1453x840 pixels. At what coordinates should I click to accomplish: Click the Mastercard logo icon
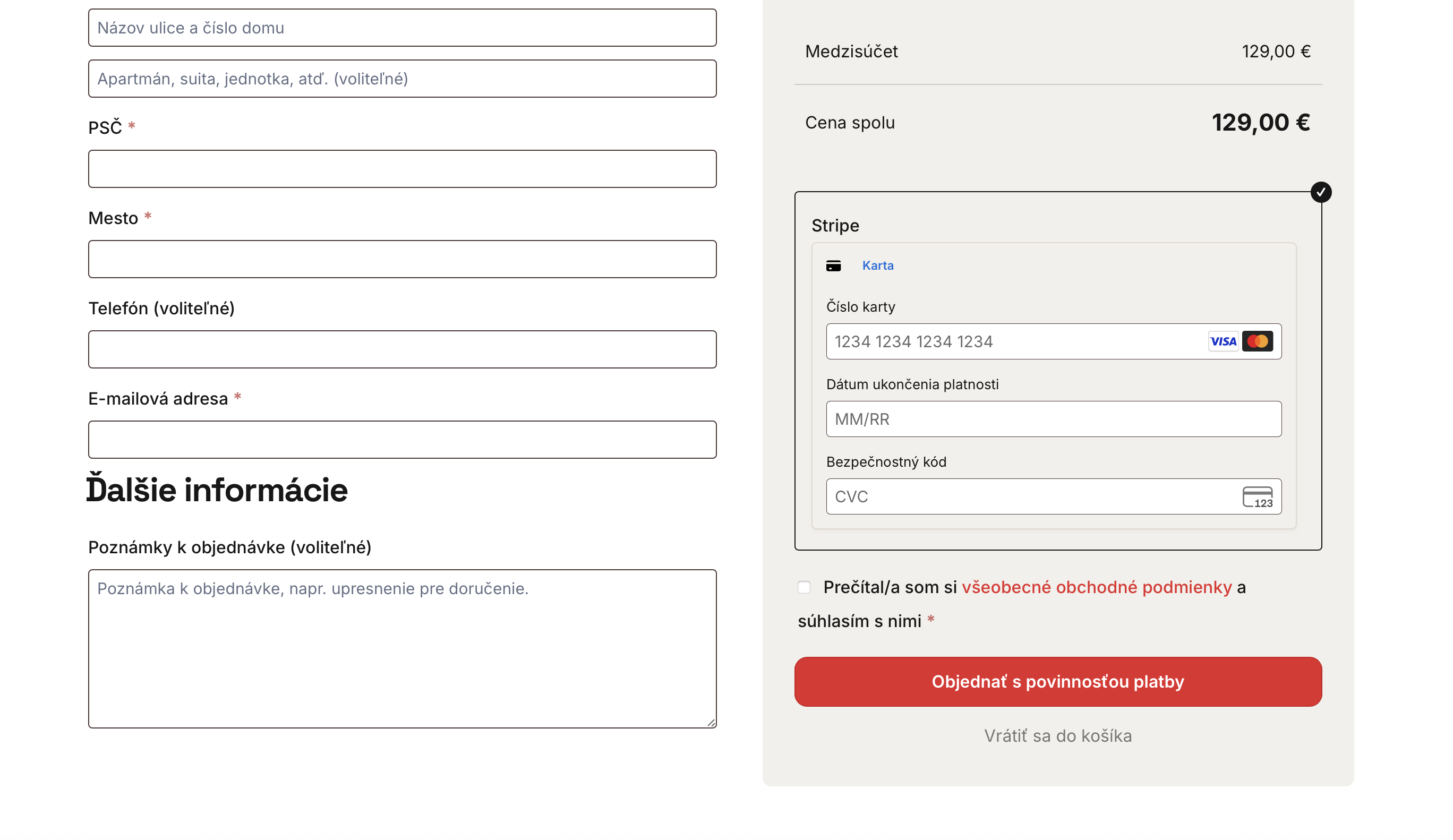[x=1257, y=341]
